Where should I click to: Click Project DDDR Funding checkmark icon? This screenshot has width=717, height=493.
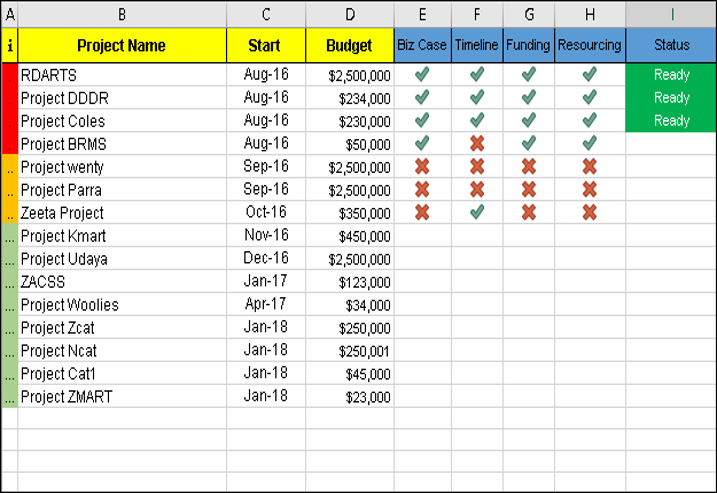[x=529, y=97]
